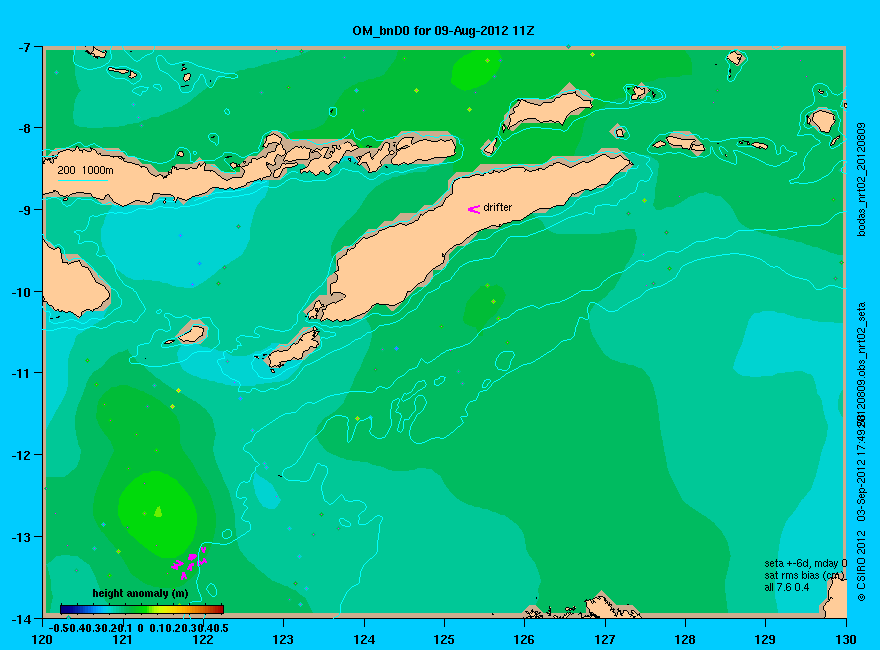The height and width of the screenshot is (650, 880).
Task: Click the longitude label 130
Action: click(x=846, y=639)
